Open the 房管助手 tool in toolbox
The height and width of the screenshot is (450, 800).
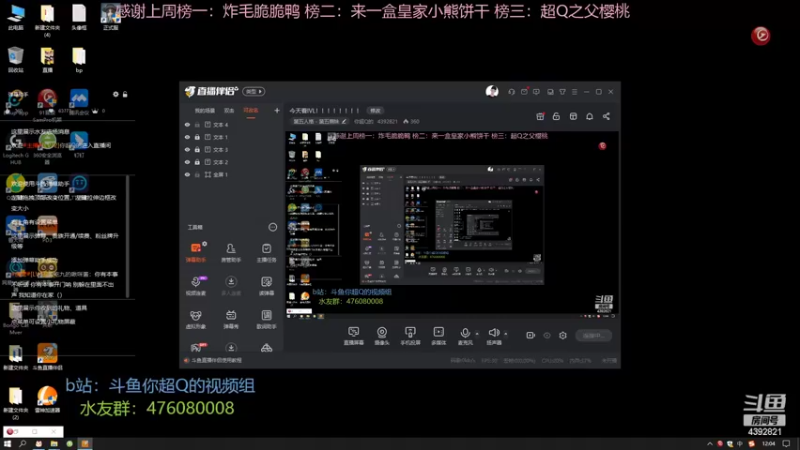tap(231, 252)
